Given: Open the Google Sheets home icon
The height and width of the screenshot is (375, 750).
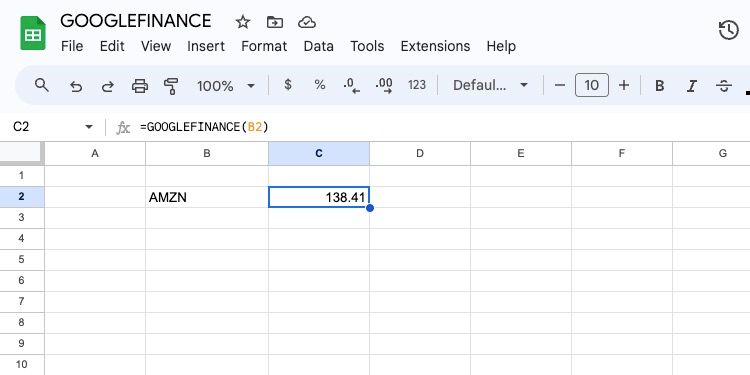Looking at the screenshot, I should (x=33, y=33).
